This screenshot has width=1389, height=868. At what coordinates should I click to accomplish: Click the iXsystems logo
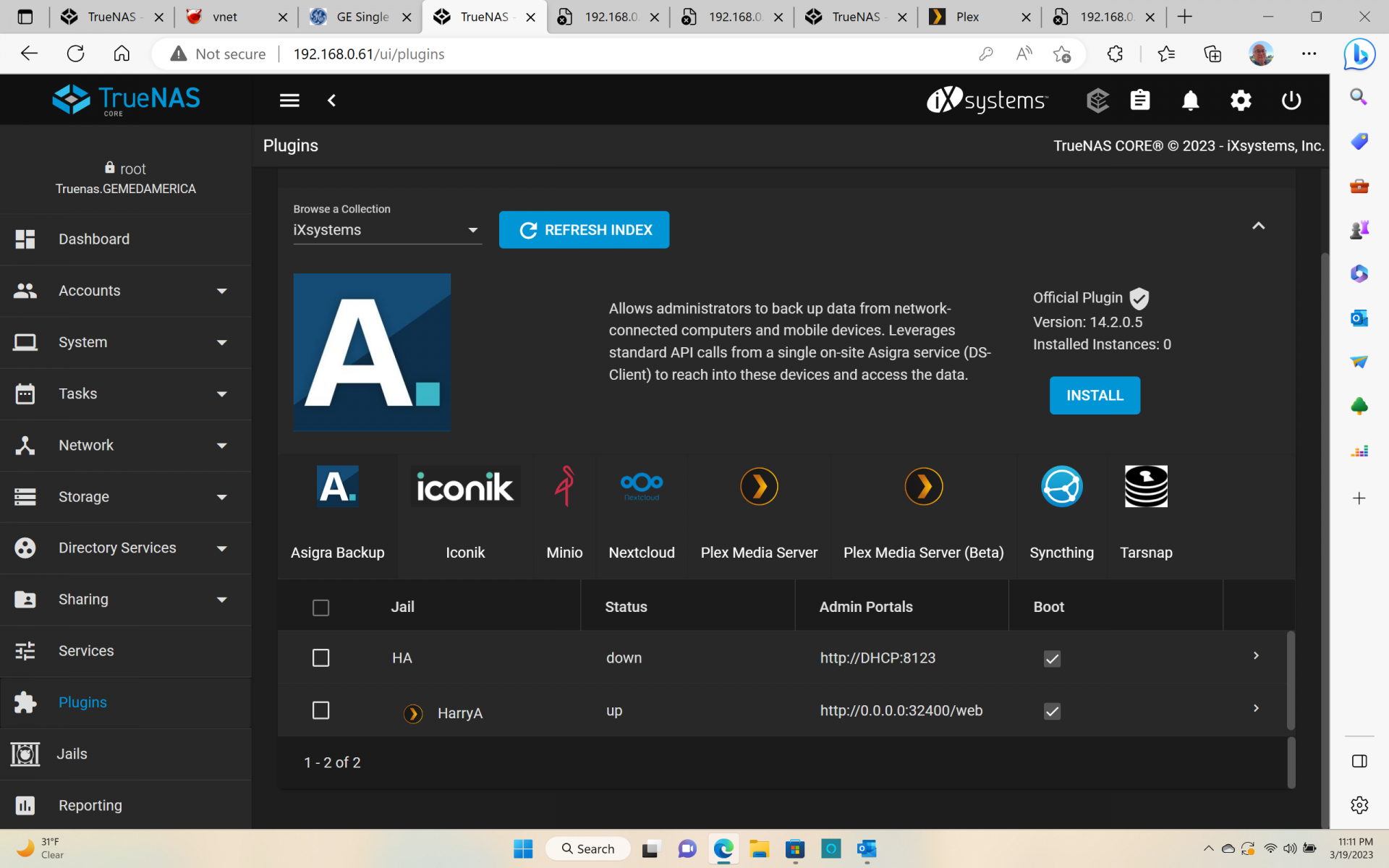(x=987, y=101)
